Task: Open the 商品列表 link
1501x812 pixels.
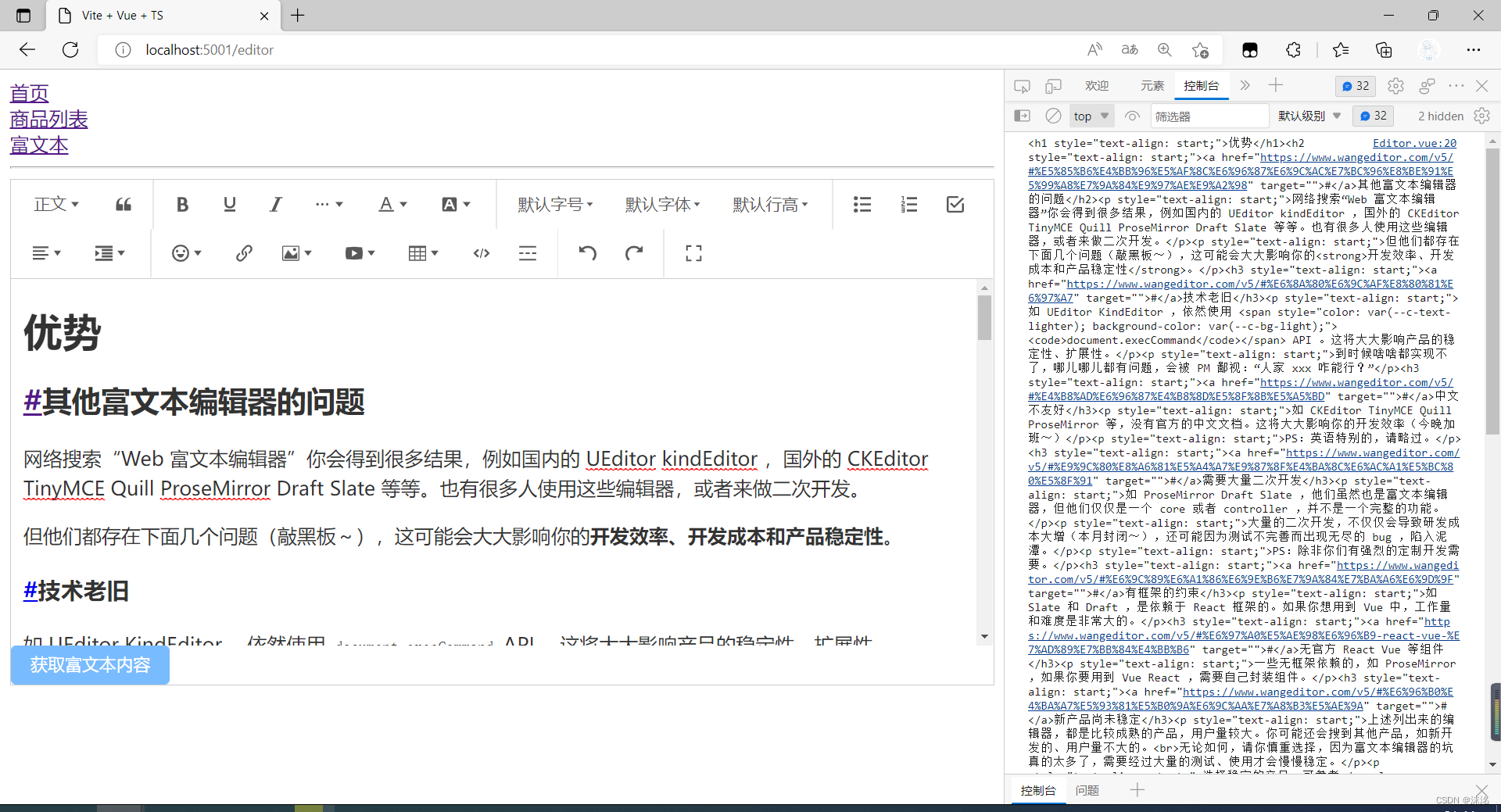Action: [x=48, y=120]
